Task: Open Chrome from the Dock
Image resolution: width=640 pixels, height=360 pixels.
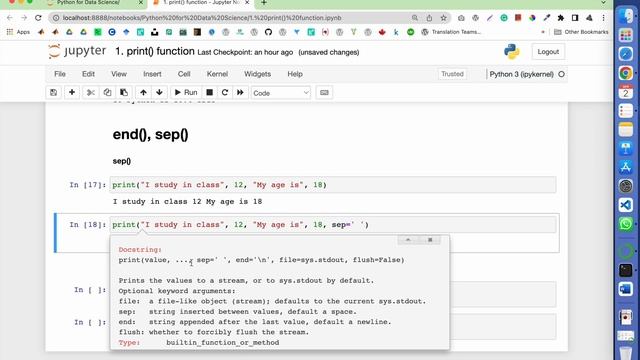Action: coord(625,73)
